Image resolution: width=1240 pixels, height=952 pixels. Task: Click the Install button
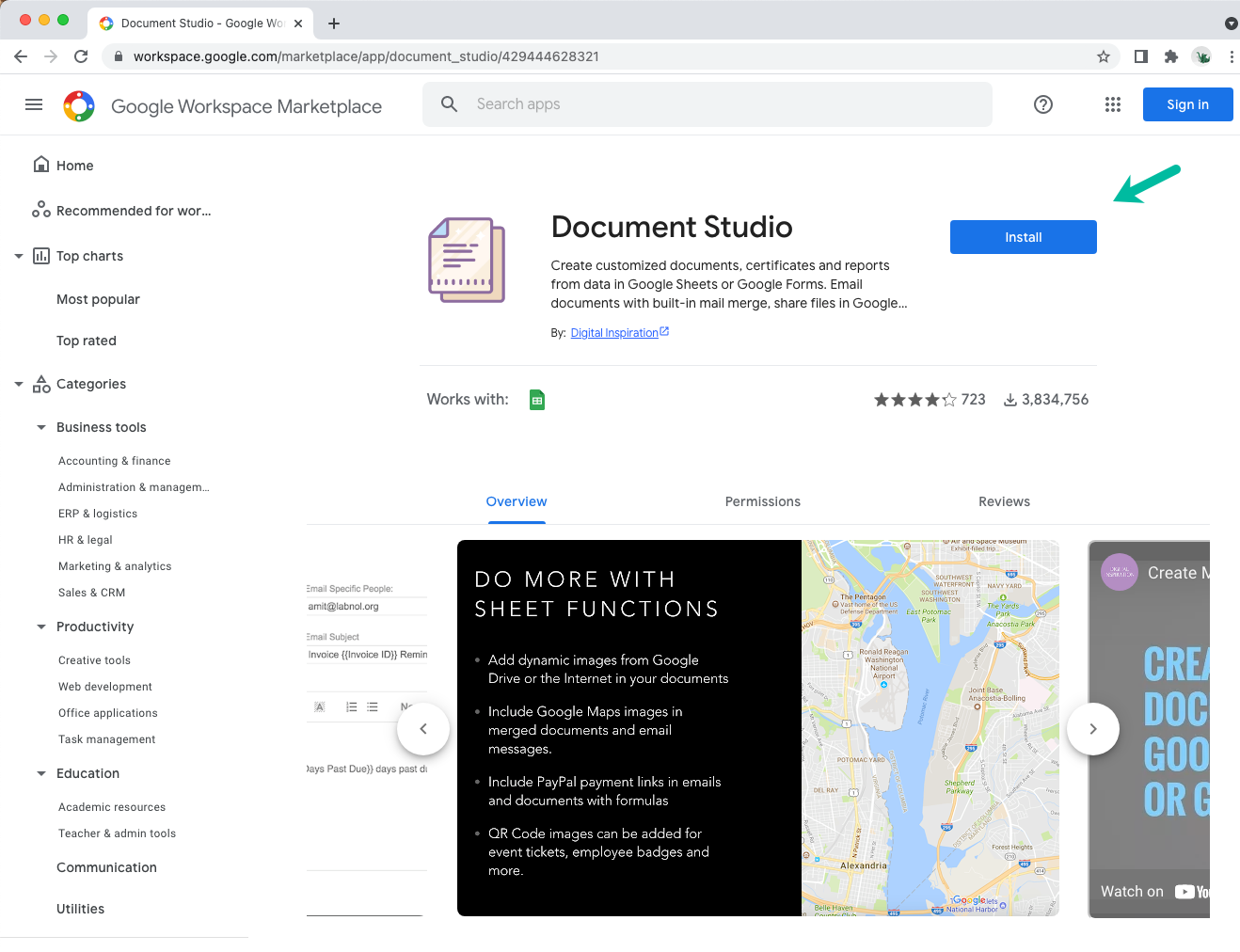(1024, 237)
